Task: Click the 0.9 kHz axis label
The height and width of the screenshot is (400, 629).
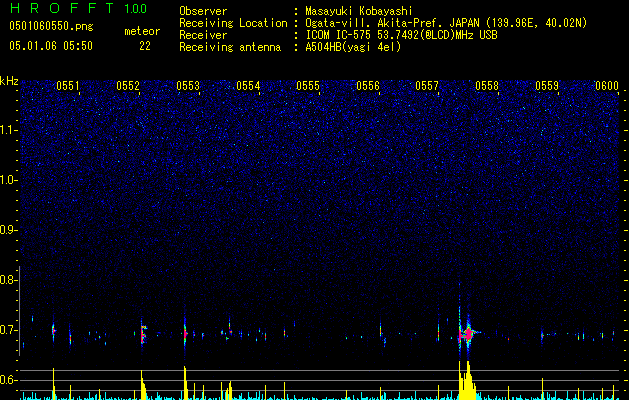Action: click(8, 230)
